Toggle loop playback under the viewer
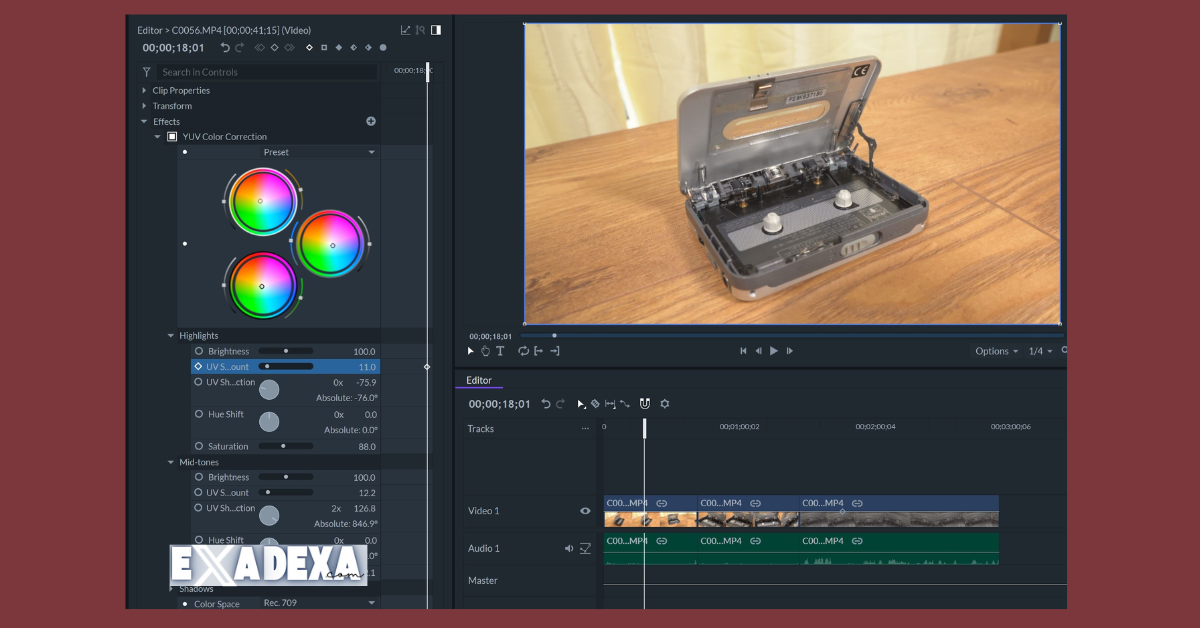The height and width of the screenshot is (628, 1200). click(x=524, y=350)
